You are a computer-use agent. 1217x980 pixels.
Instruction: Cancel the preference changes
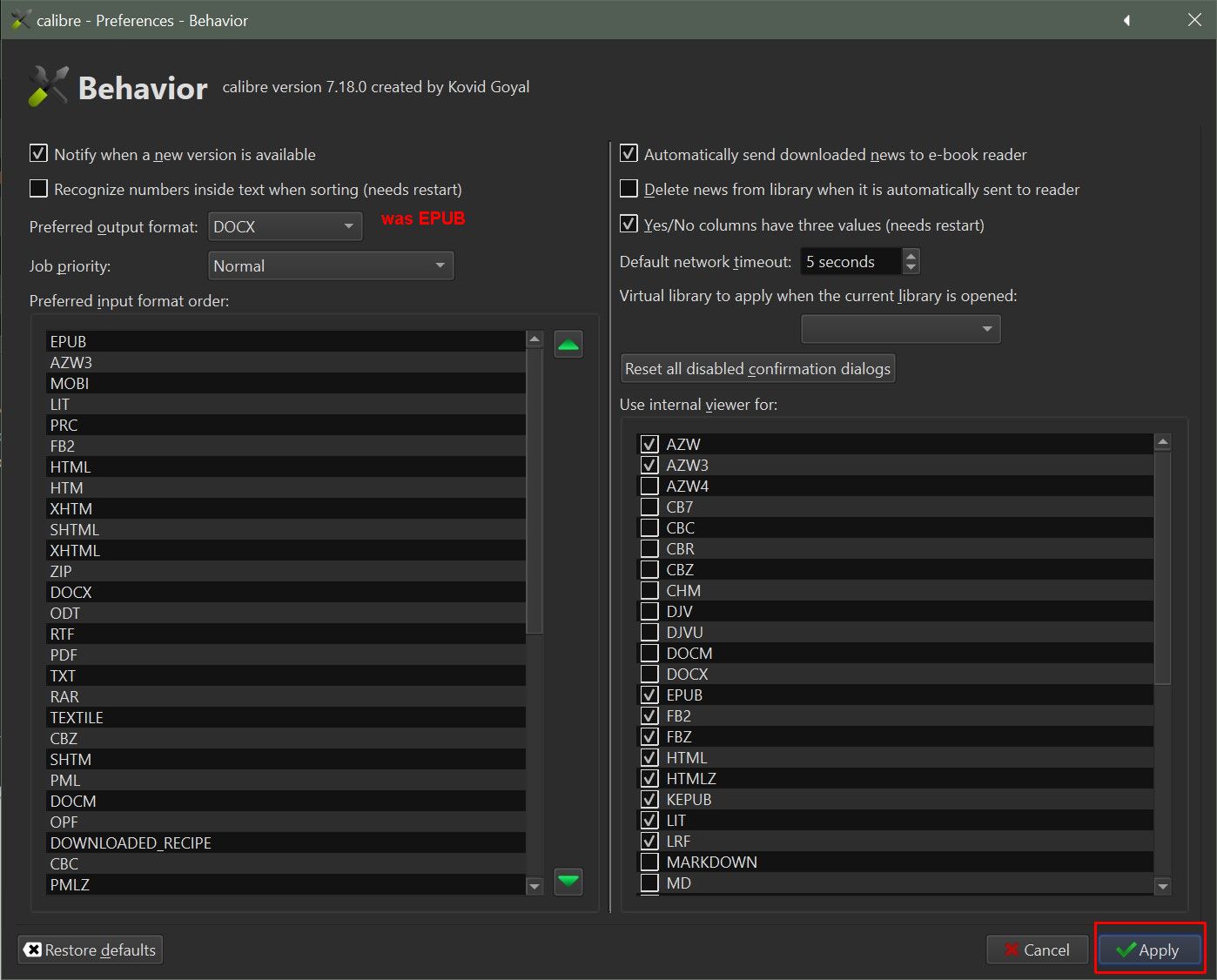coord(1037,950)
